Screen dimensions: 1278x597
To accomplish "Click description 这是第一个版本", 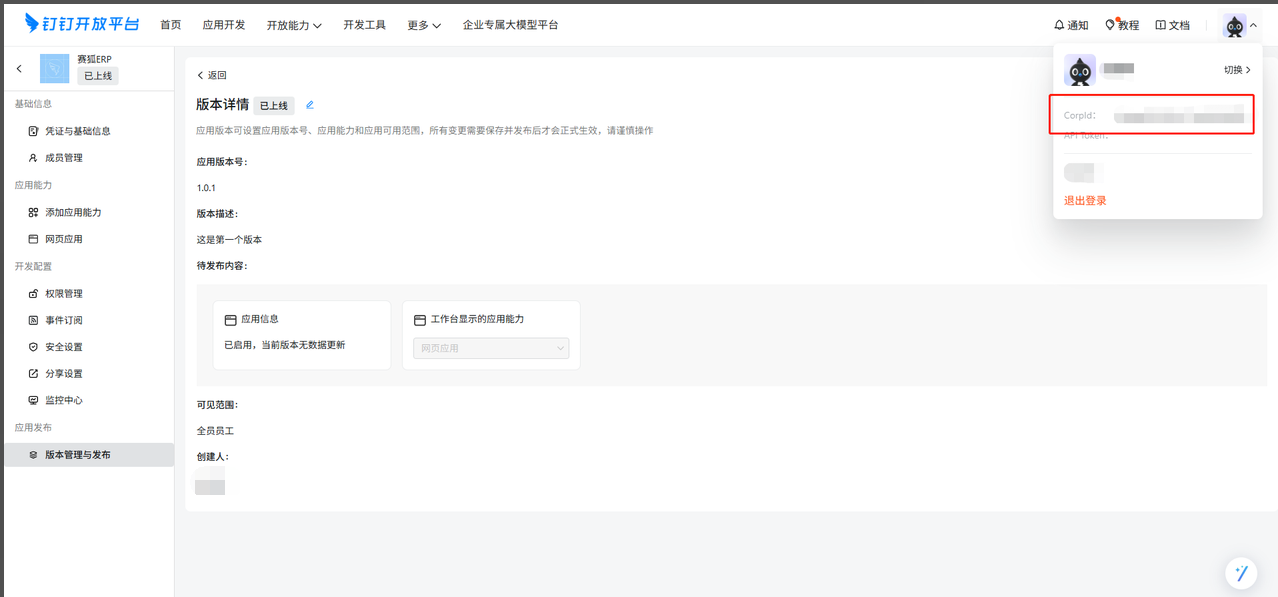I will pos(229,240).
